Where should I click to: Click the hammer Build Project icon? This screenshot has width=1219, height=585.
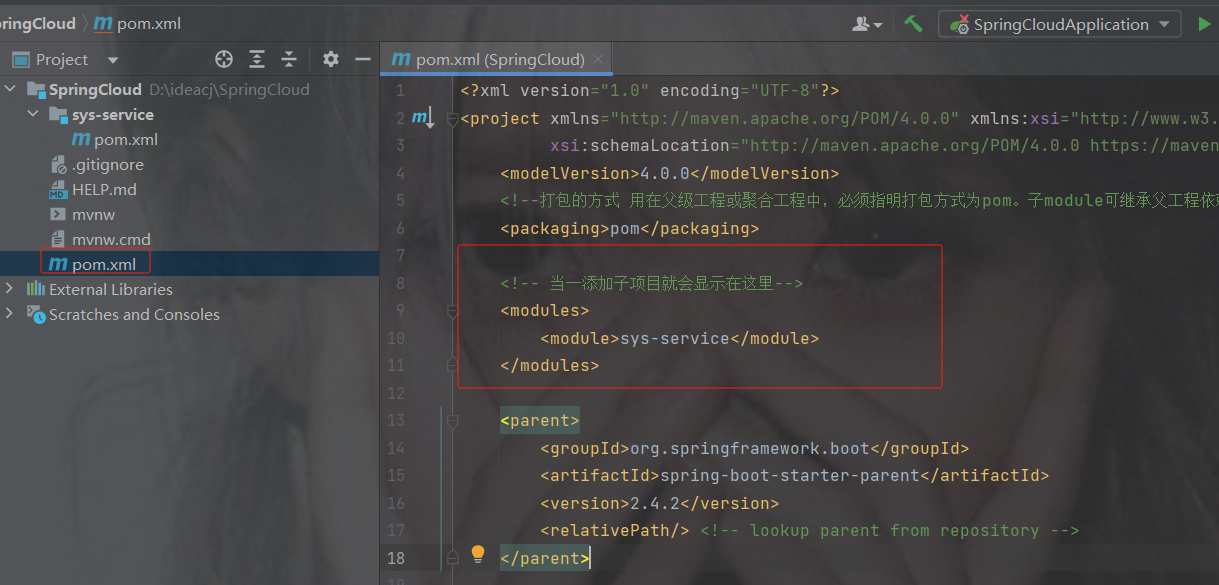913,23
